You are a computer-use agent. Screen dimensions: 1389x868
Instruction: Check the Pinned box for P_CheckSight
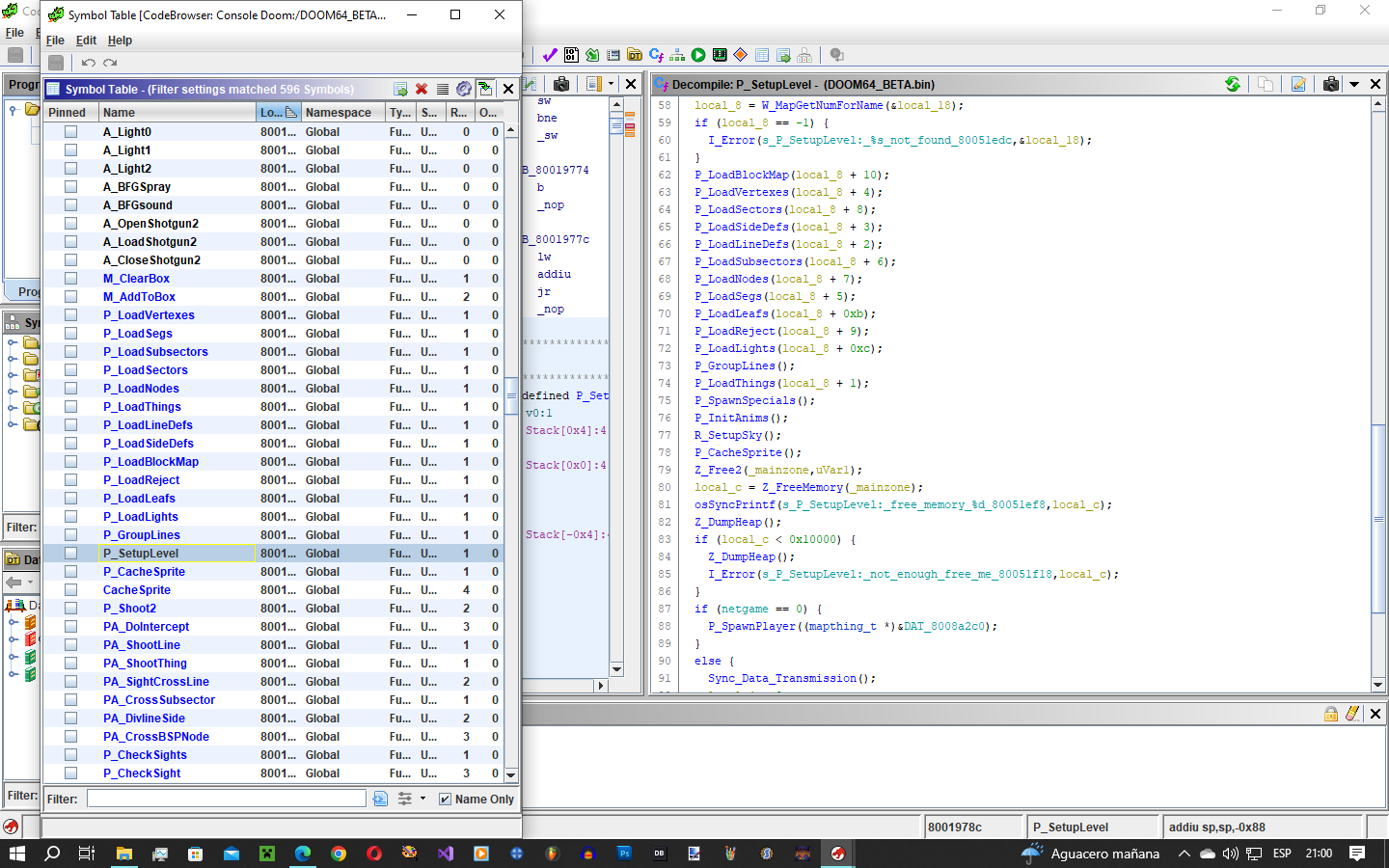(70, 773)
